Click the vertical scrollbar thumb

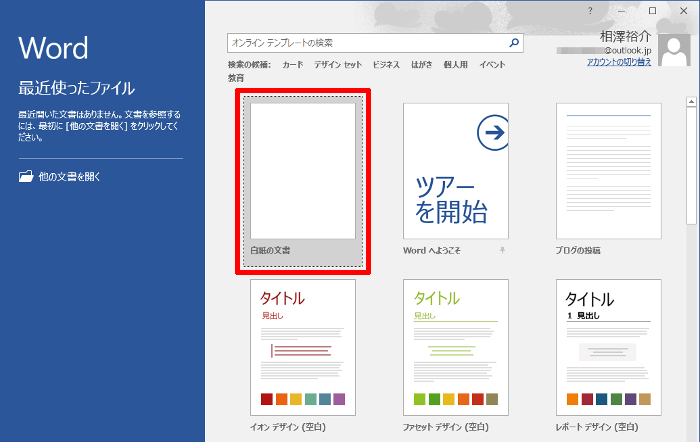691,165
